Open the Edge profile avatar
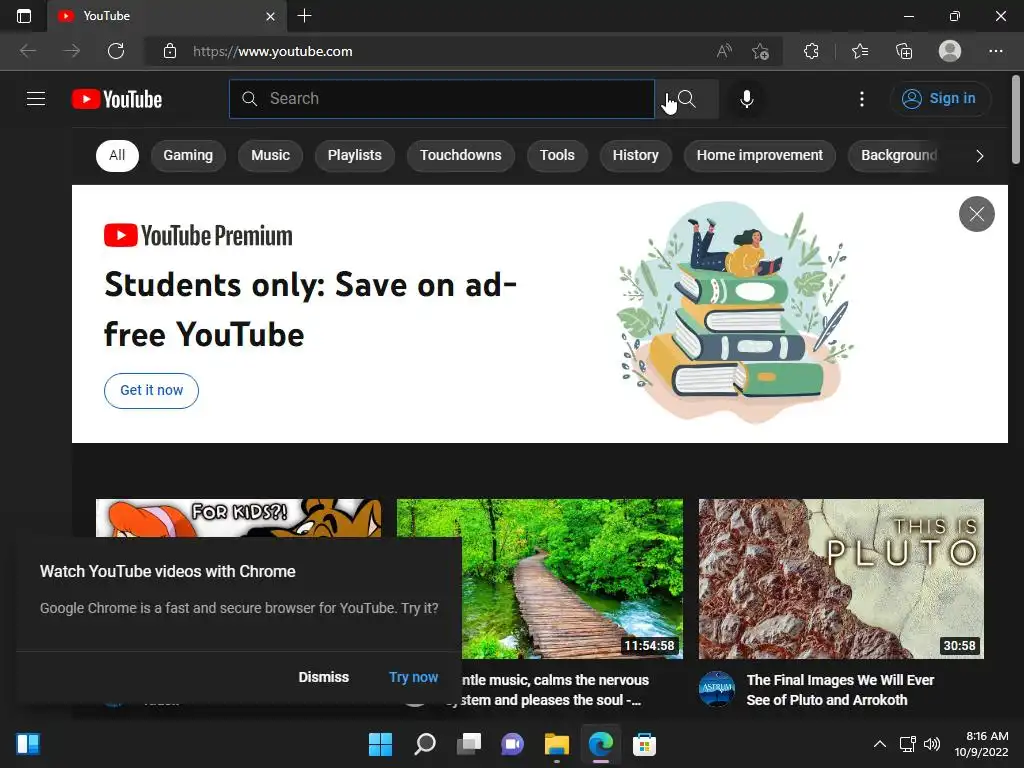The width and height of the screenshot is (1024, 768). pos(950,51)
